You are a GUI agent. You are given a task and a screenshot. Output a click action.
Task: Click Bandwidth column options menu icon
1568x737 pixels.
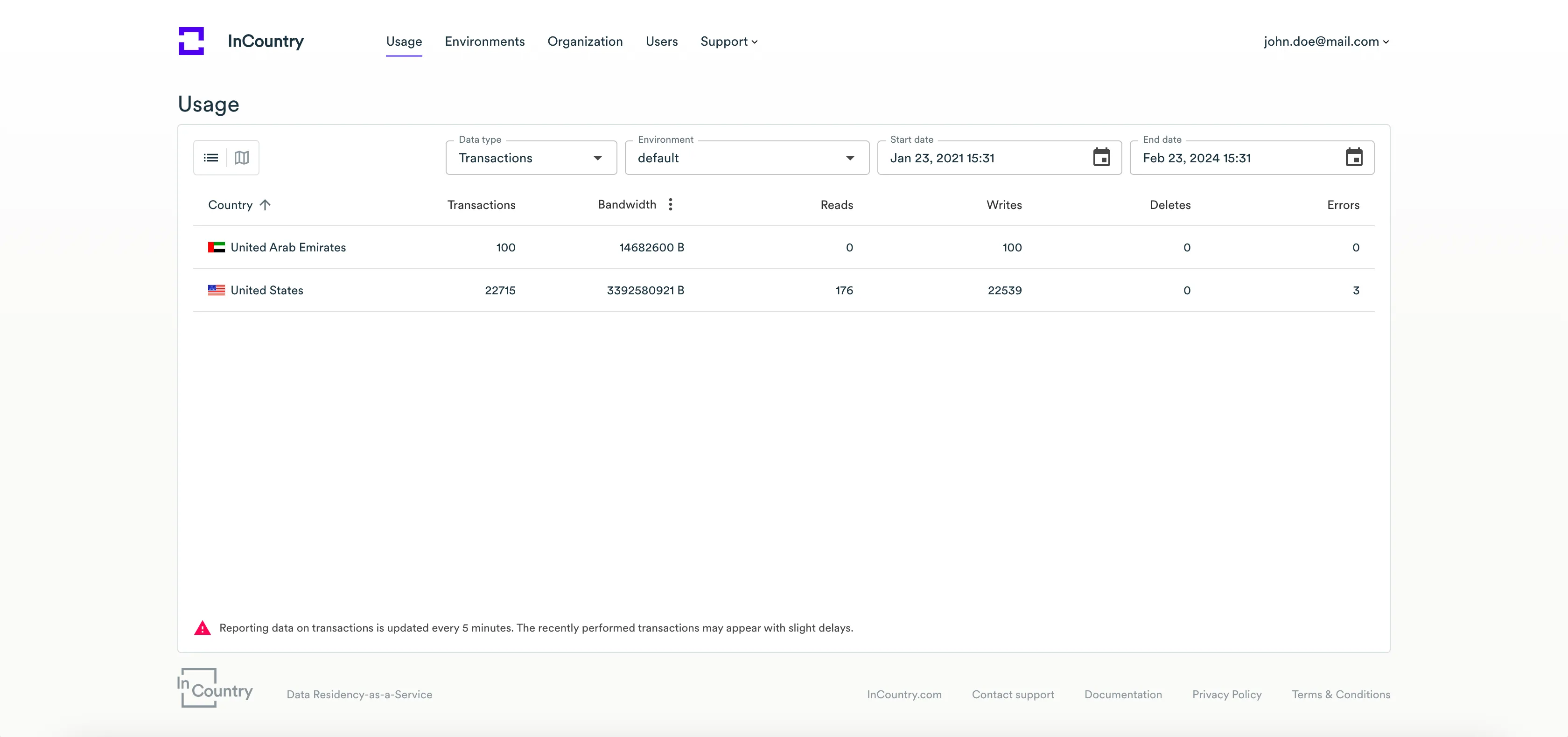[x=670, y=204]
